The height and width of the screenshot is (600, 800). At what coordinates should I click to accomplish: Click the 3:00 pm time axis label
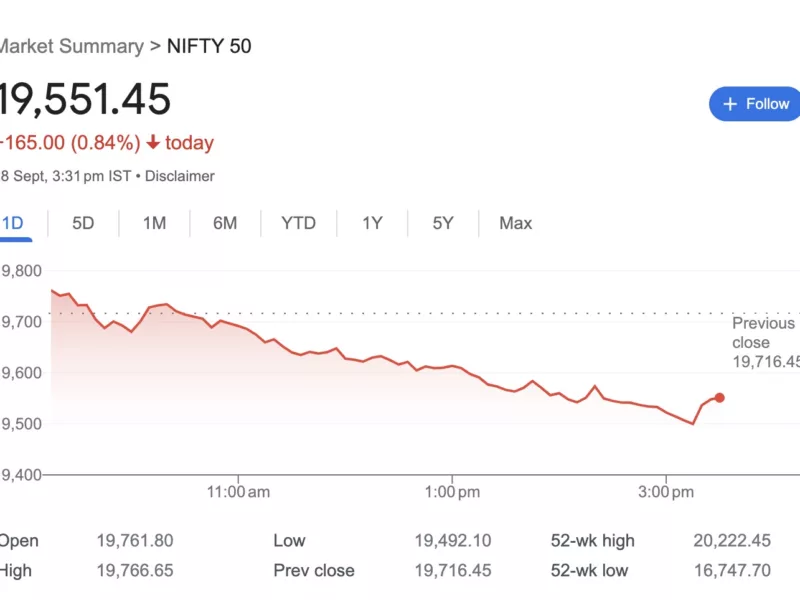click(667, 492)
